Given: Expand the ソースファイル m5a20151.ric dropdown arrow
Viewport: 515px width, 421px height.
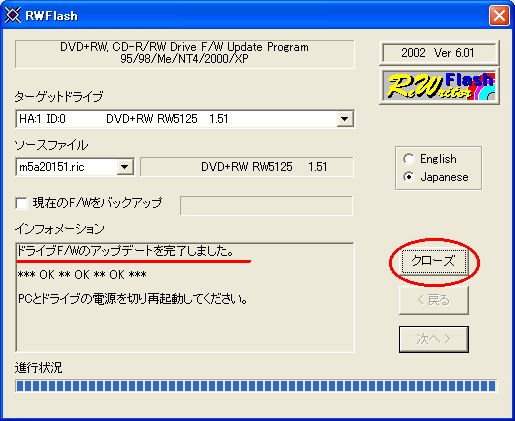Looking at the screenshot, I should [125, 167].
